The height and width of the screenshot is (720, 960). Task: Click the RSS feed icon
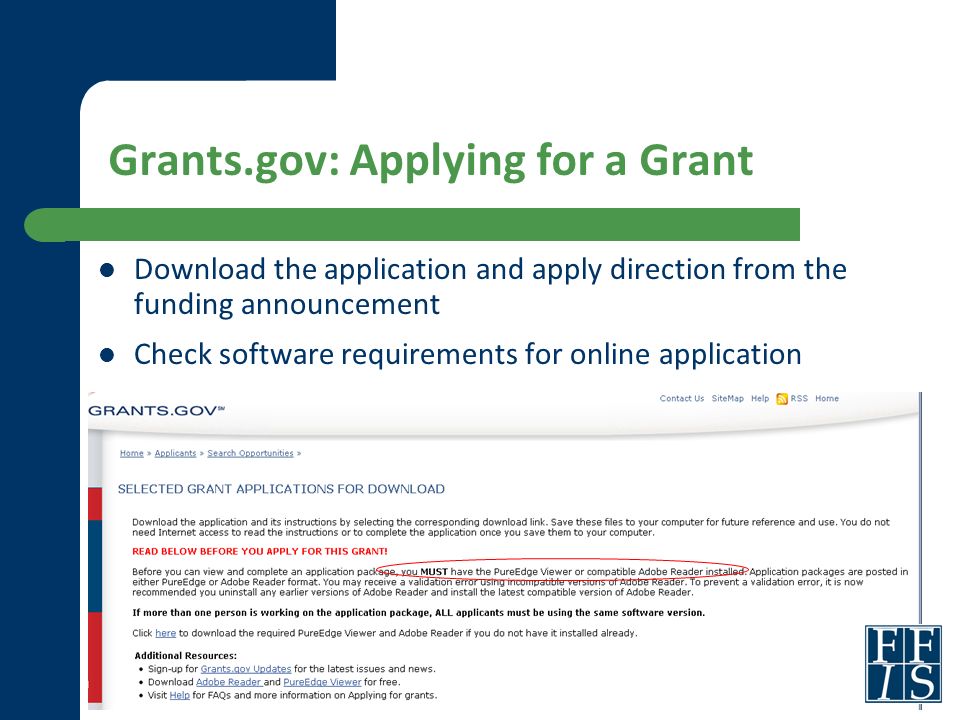tap(782, 399)
